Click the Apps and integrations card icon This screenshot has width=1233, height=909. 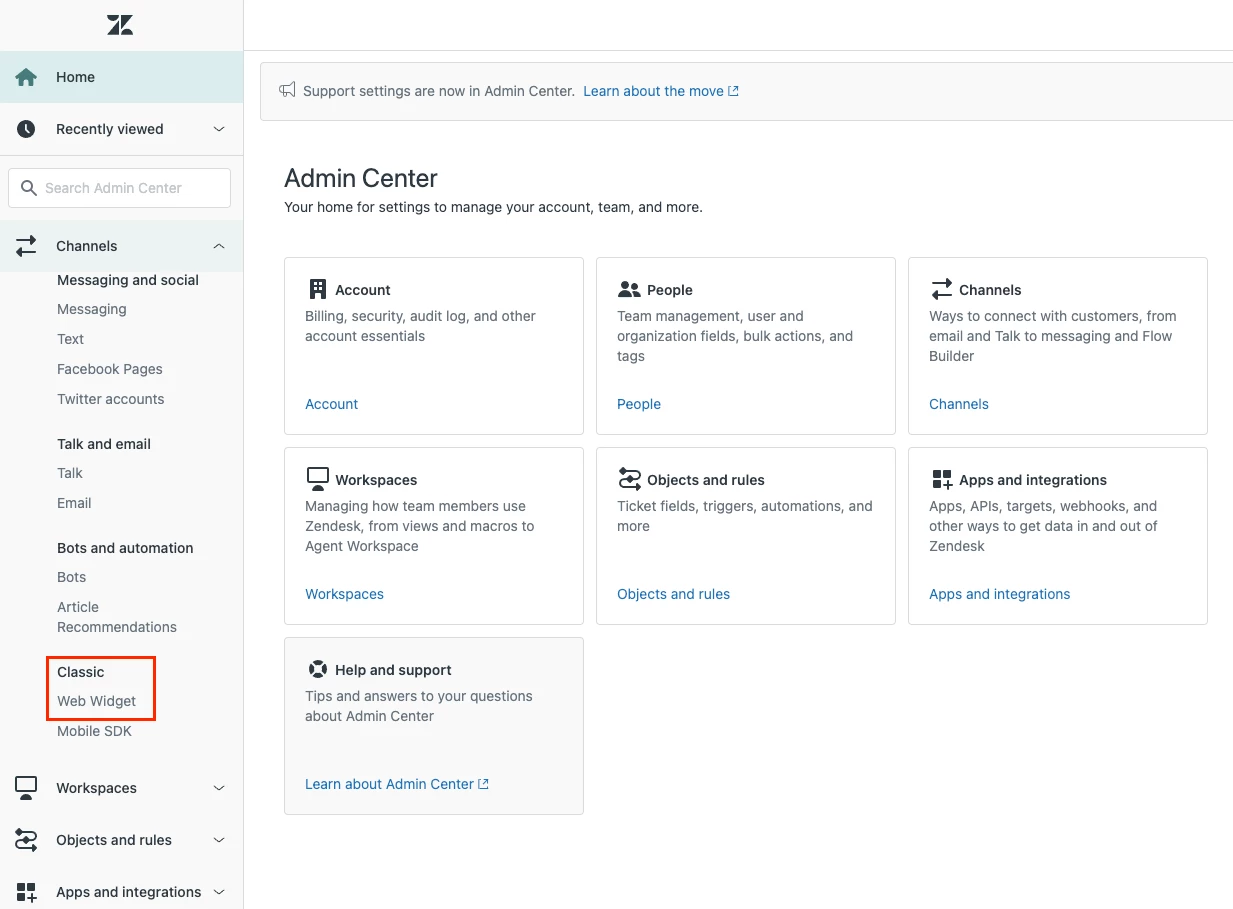[x=941, y=480]
